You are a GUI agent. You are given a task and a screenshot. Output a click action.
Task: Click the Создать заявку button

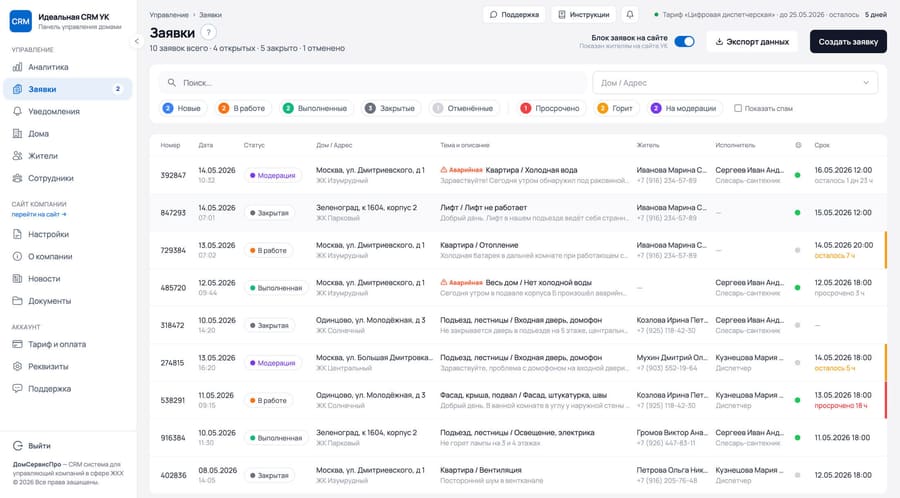click(x=848, y=42)
